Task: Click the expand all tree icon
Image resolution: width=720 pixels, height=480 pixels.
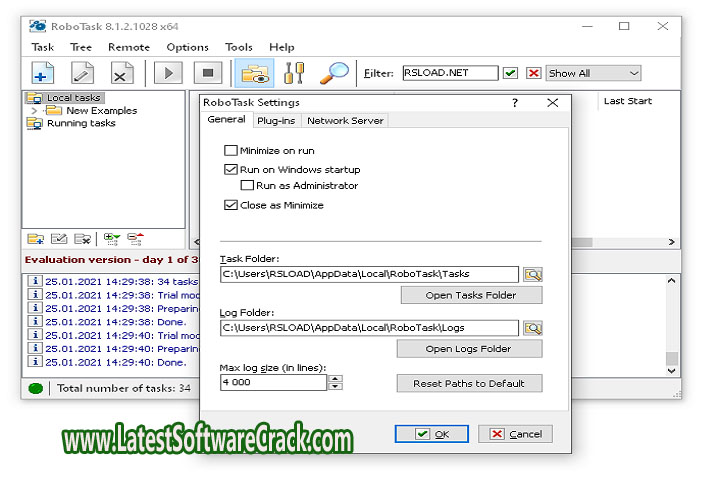Action: point(111,239)
